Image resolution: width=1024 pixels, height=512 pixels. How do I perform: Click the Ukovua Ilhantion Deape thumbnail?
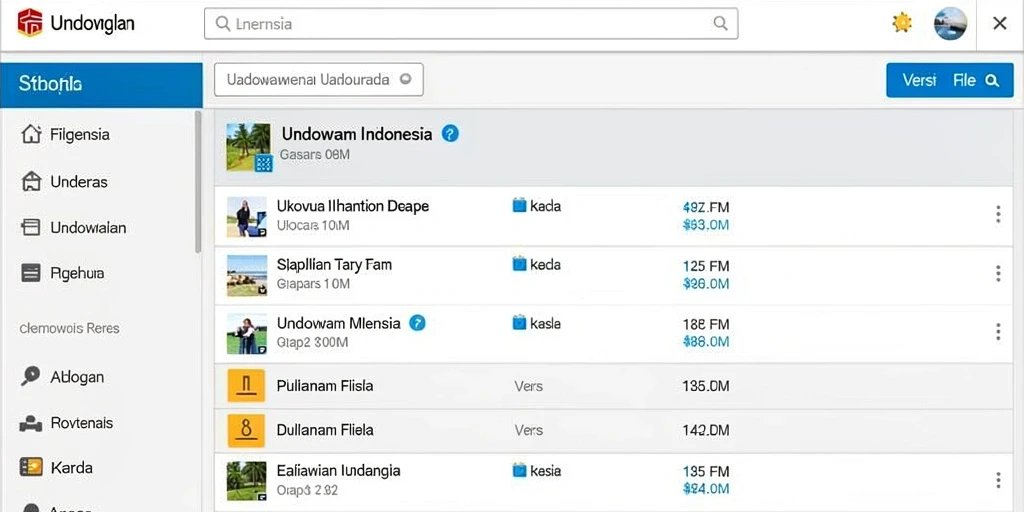[247, 217]
